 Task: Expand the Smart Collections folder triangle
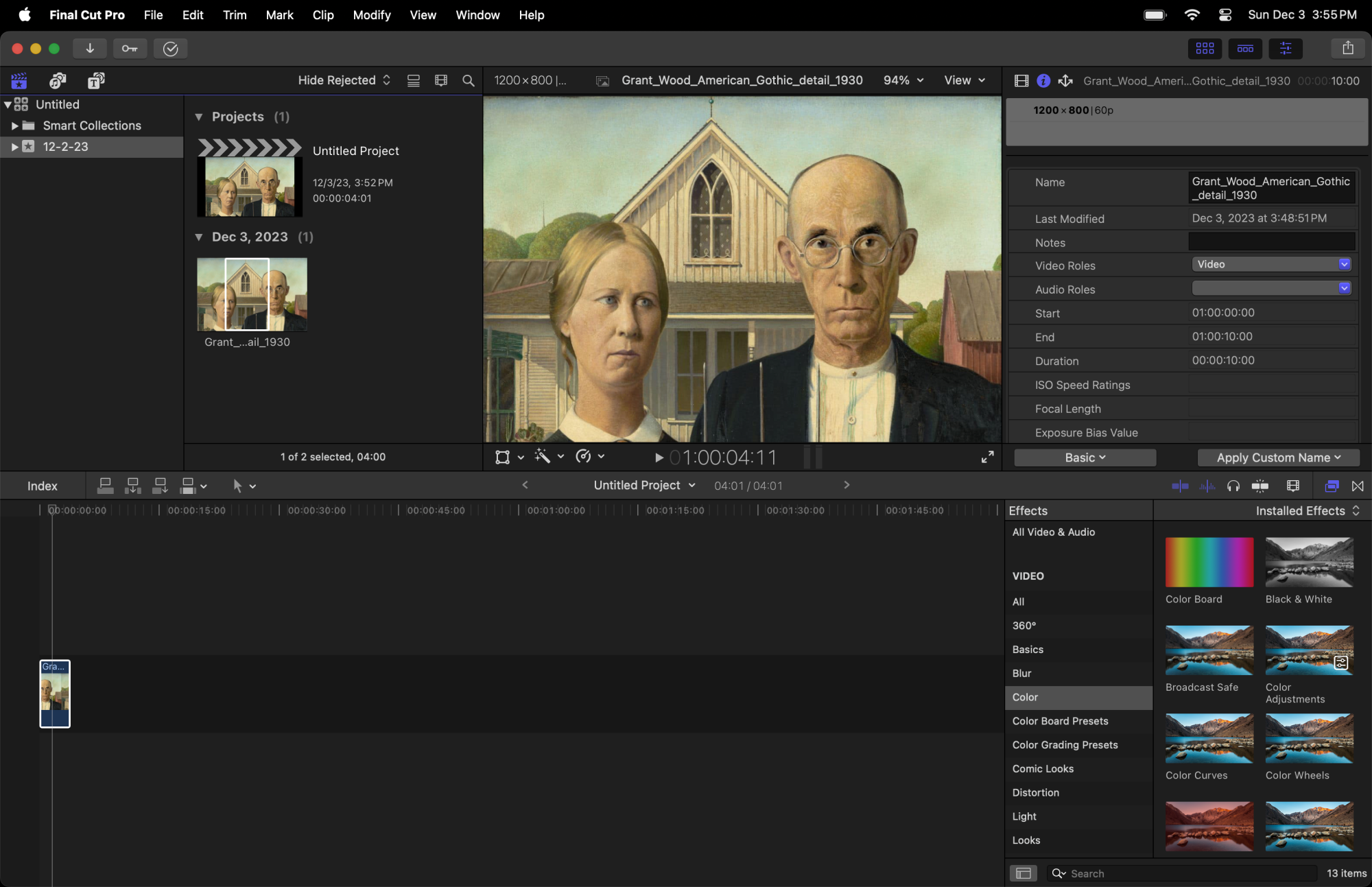tap(14, 126)
